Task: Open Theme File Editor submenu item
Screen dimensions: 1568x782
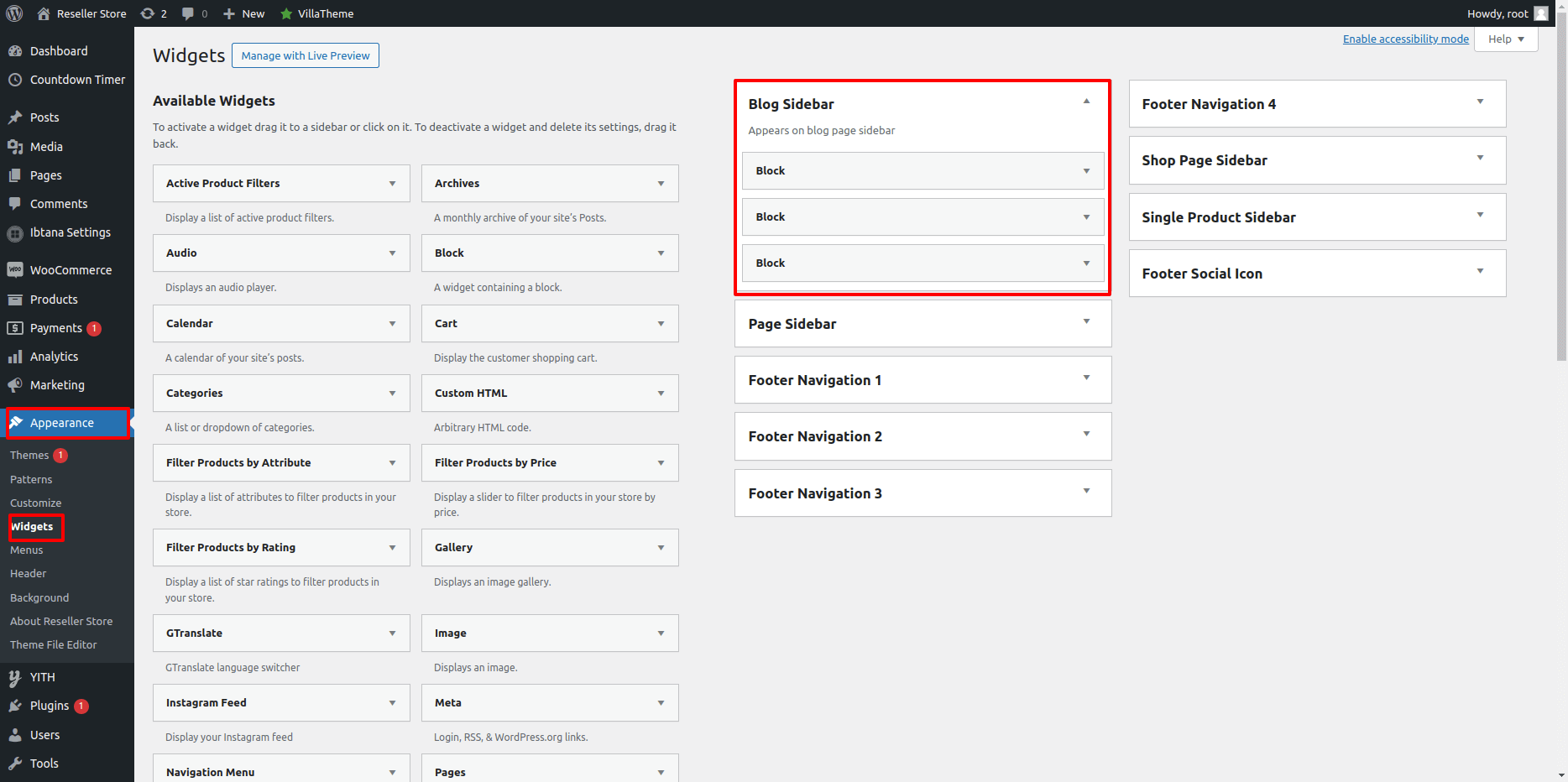Action: point(54,645)
